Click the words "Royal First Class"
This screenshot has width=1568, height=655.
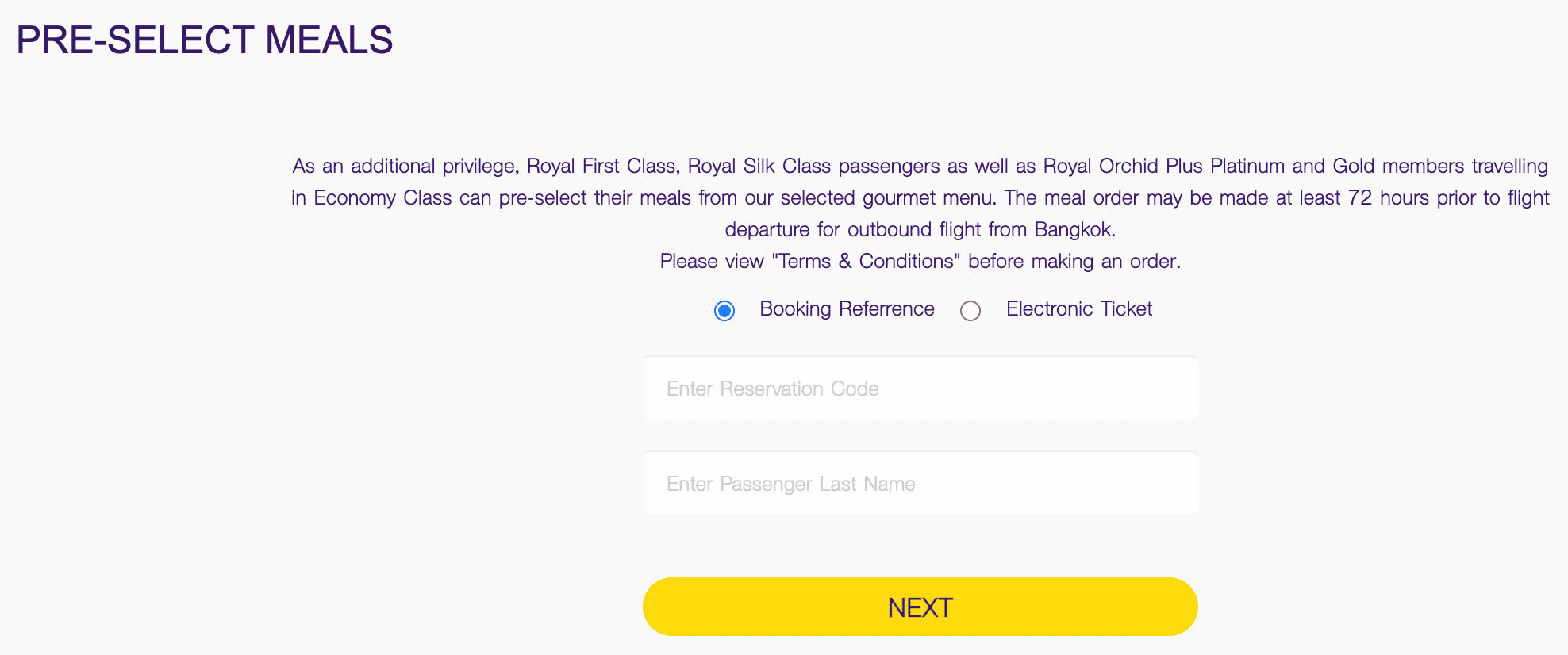(x=602, y=167)
